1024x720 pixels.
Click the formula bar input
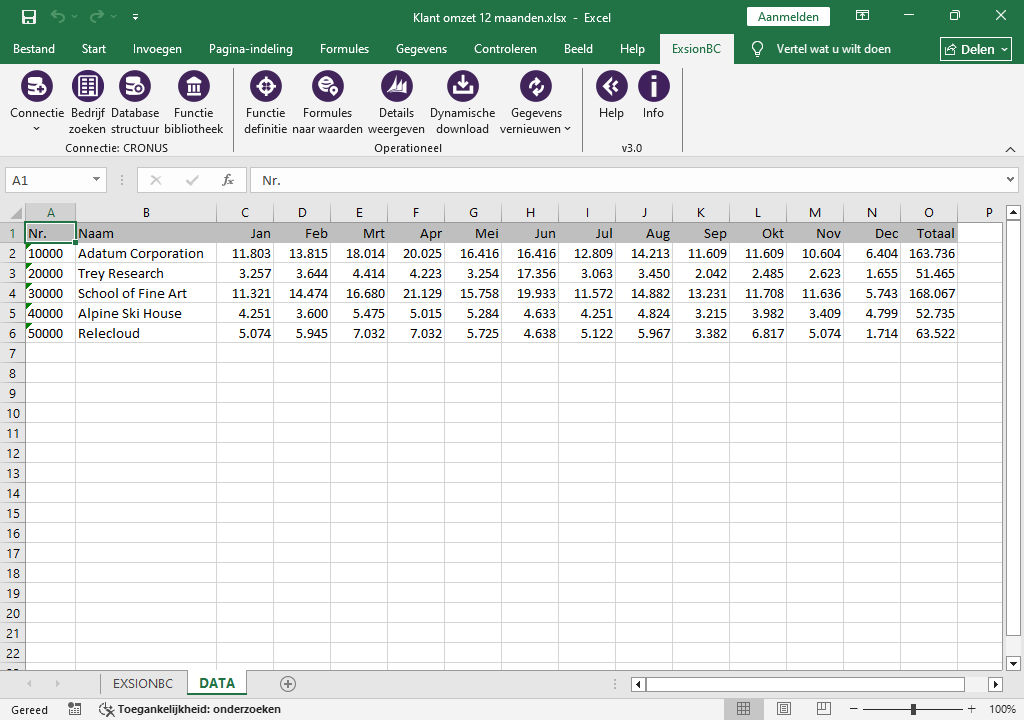(x=627, y=180)
